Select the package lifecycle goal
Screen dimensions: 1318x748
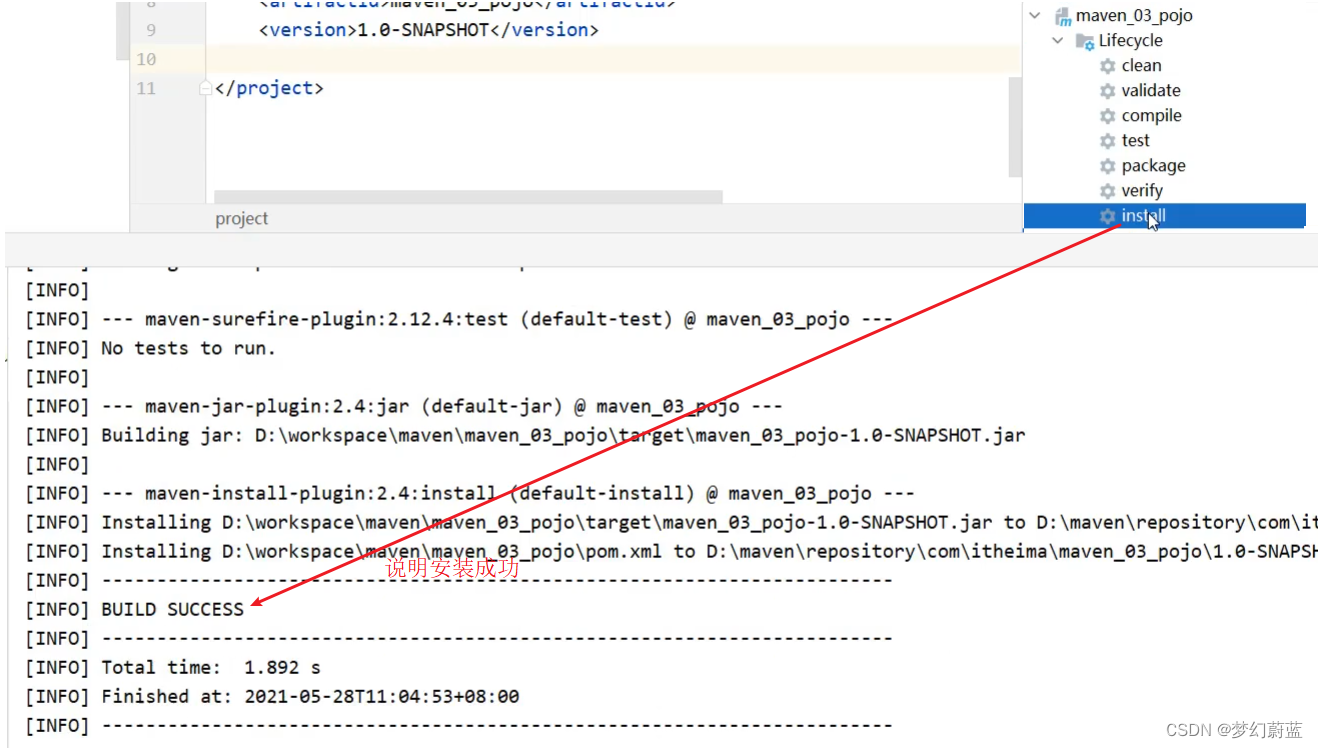coord(1153,166)
